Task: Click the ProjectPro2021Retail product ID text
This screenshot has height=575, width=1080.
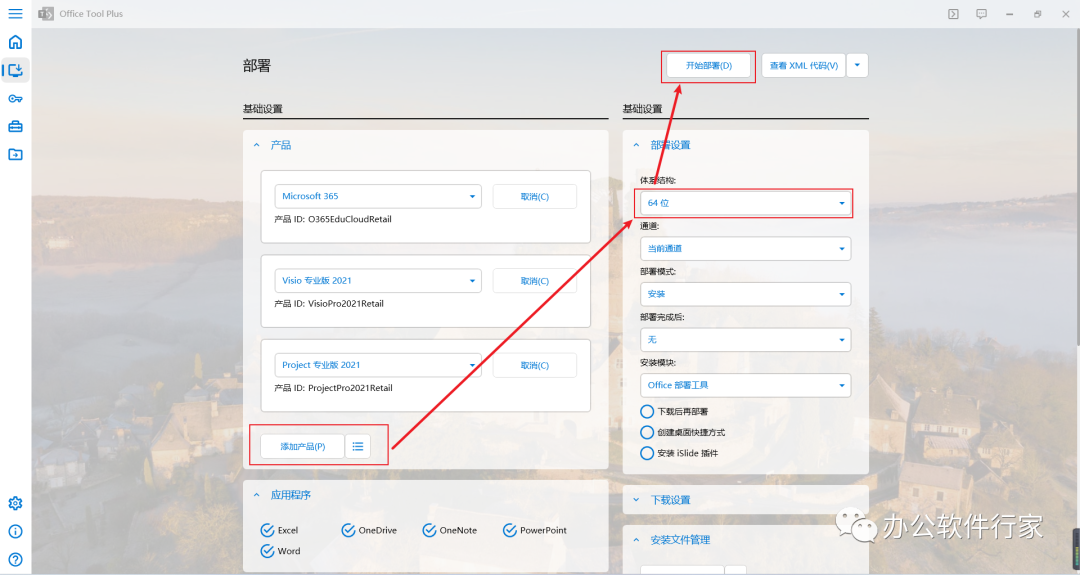Action: click(x=350, y=388)
